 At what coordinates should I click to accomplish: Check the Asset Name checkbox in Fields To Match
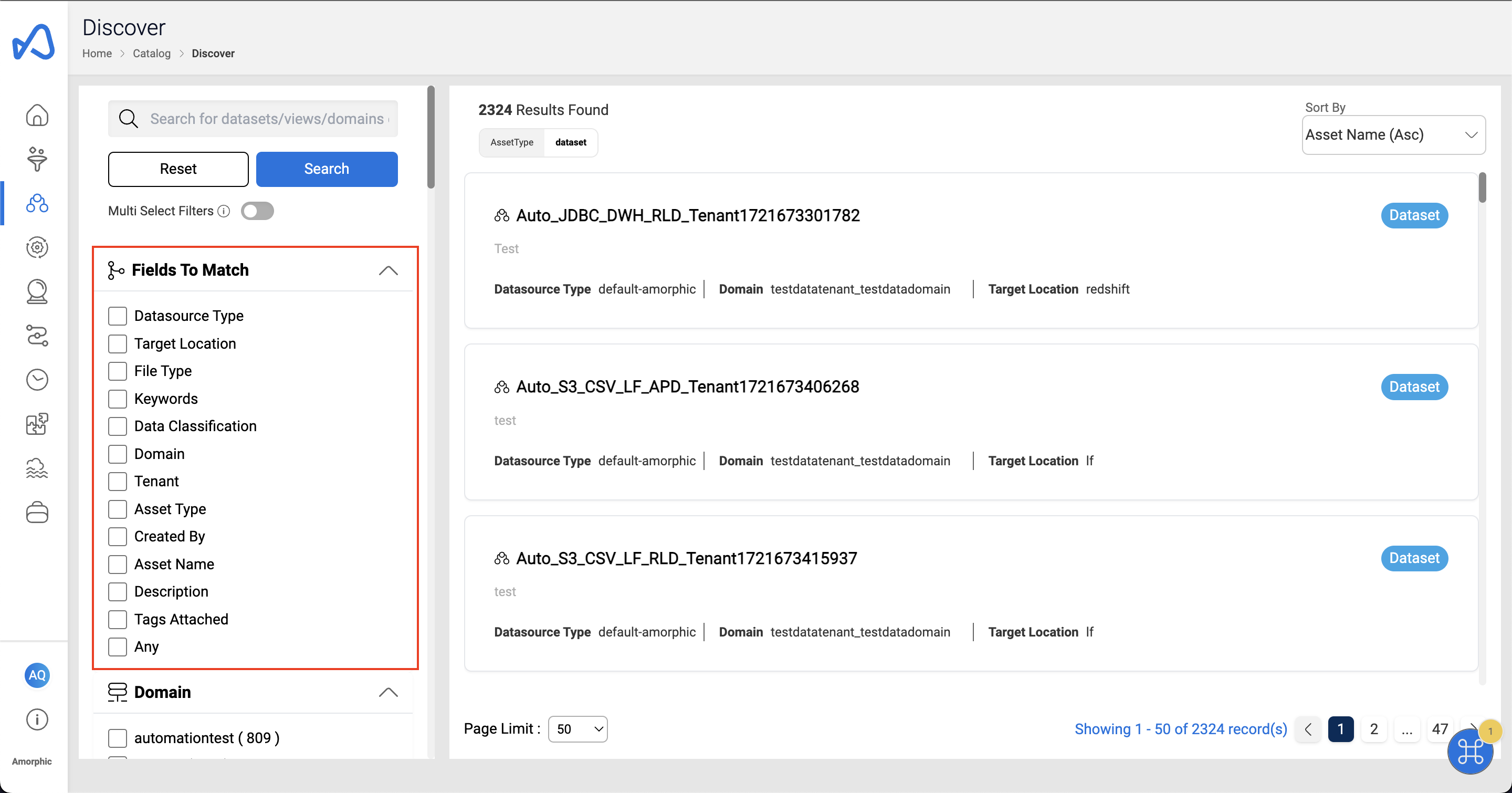pos(117,564)
